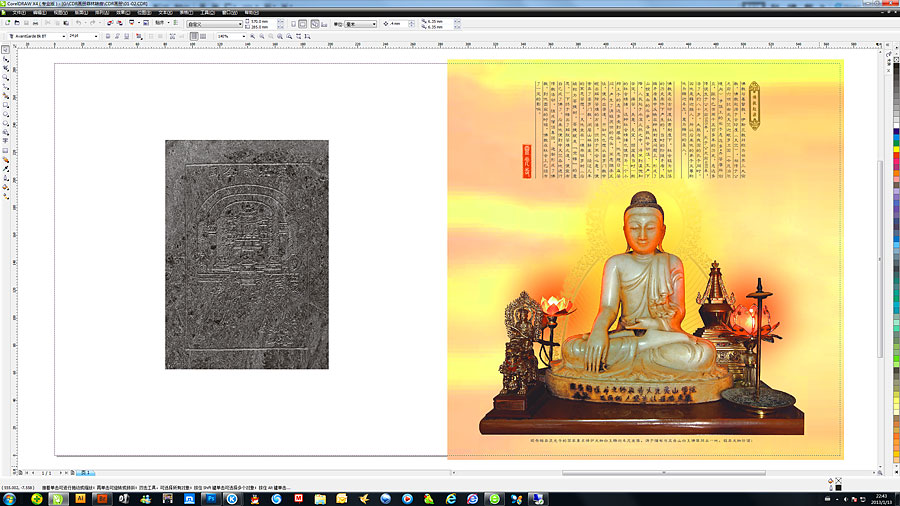The width and height of the screenshot is (900, 506).
Task: Select the Pick tool in toolbox
Action: click(6, 49)
